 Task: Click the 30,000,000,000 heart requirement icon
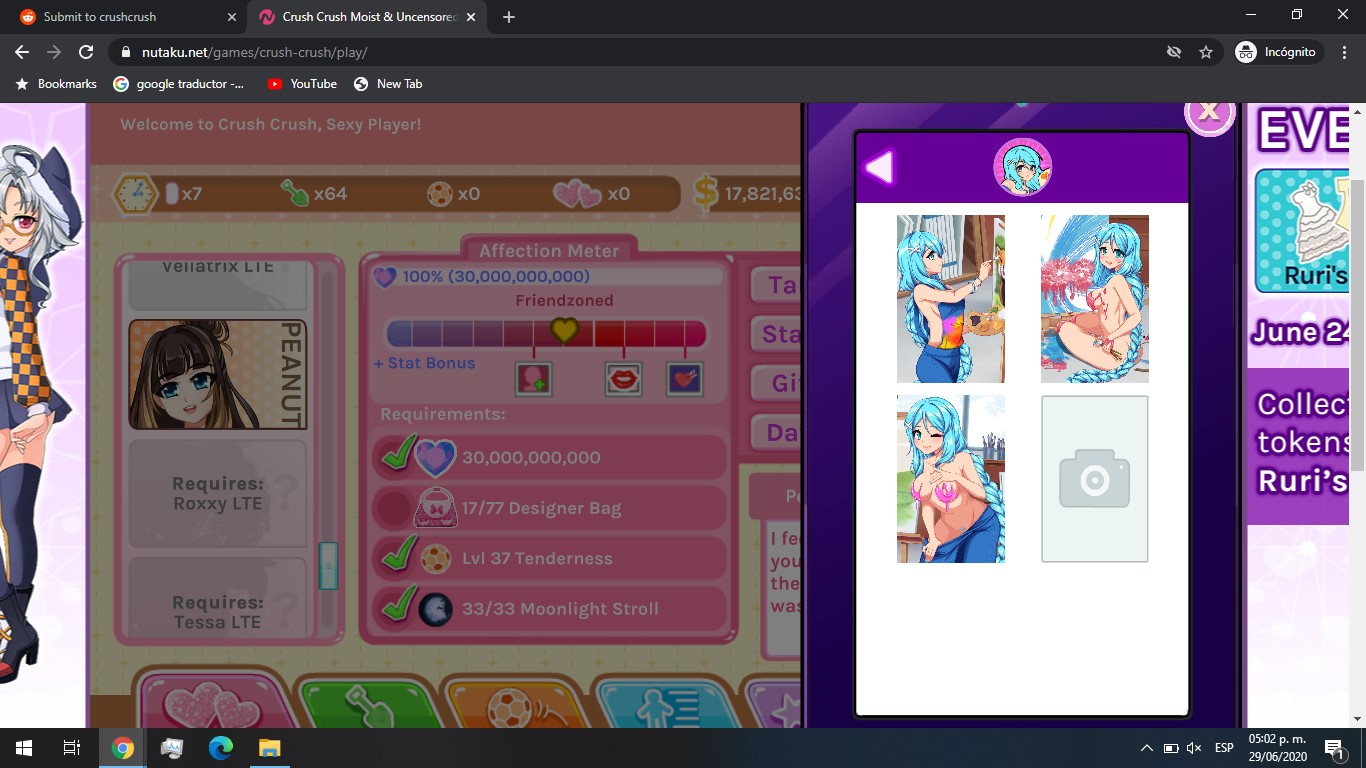point(435,458)
